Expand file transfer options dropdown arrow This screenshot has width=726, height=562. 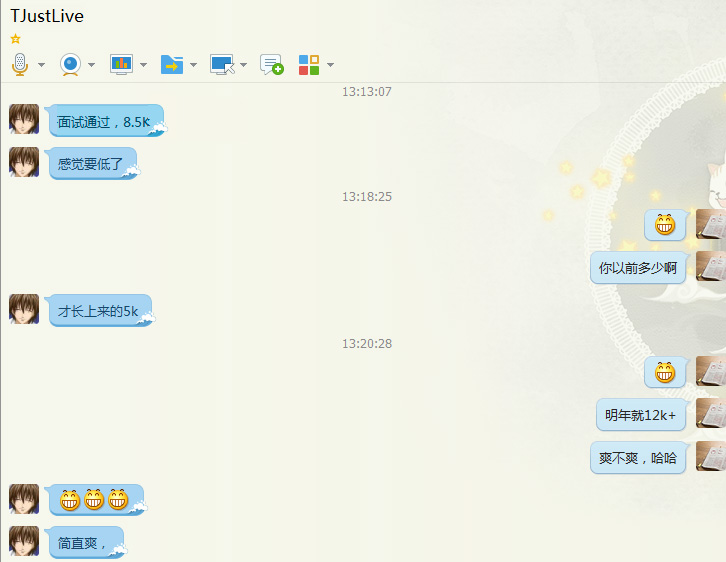pyautogui.click(x=194, y=65)
